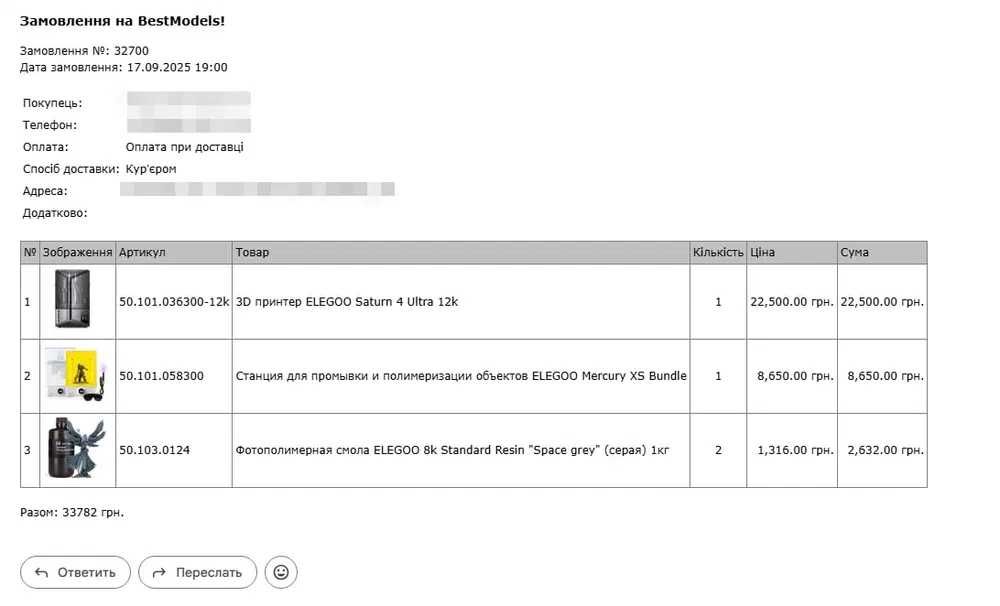The width and height of the screenshot is (1000, 606).
Task: Click the Зображення column header
Action: 78,252
